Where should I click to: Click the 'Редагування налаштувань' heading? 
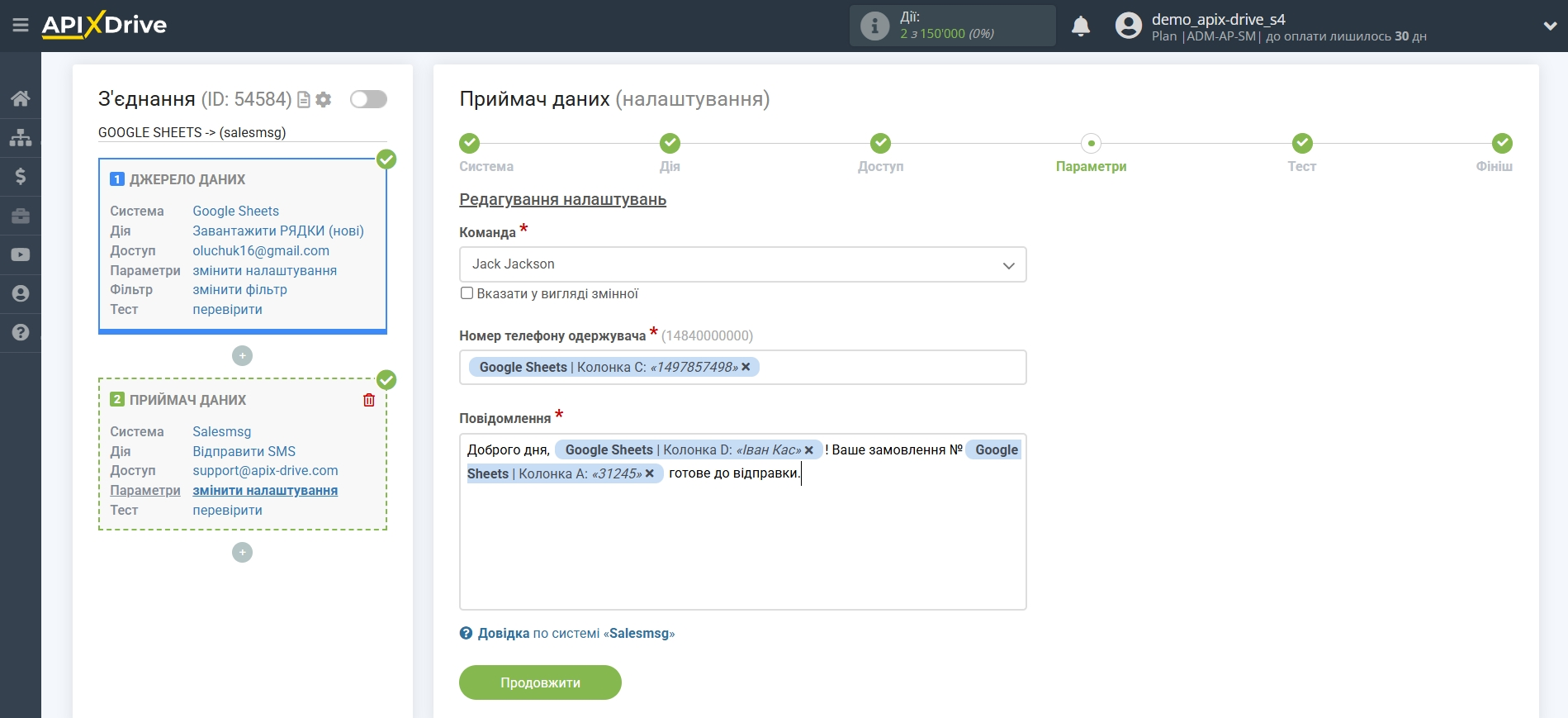(x=562, y=200)
